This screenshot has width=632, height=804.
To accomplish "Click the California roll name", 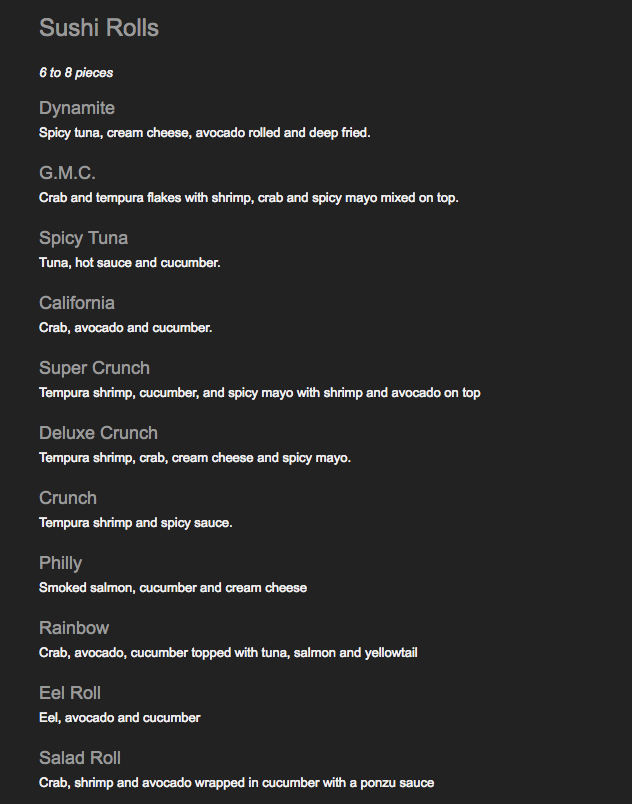I will point(77,303).
